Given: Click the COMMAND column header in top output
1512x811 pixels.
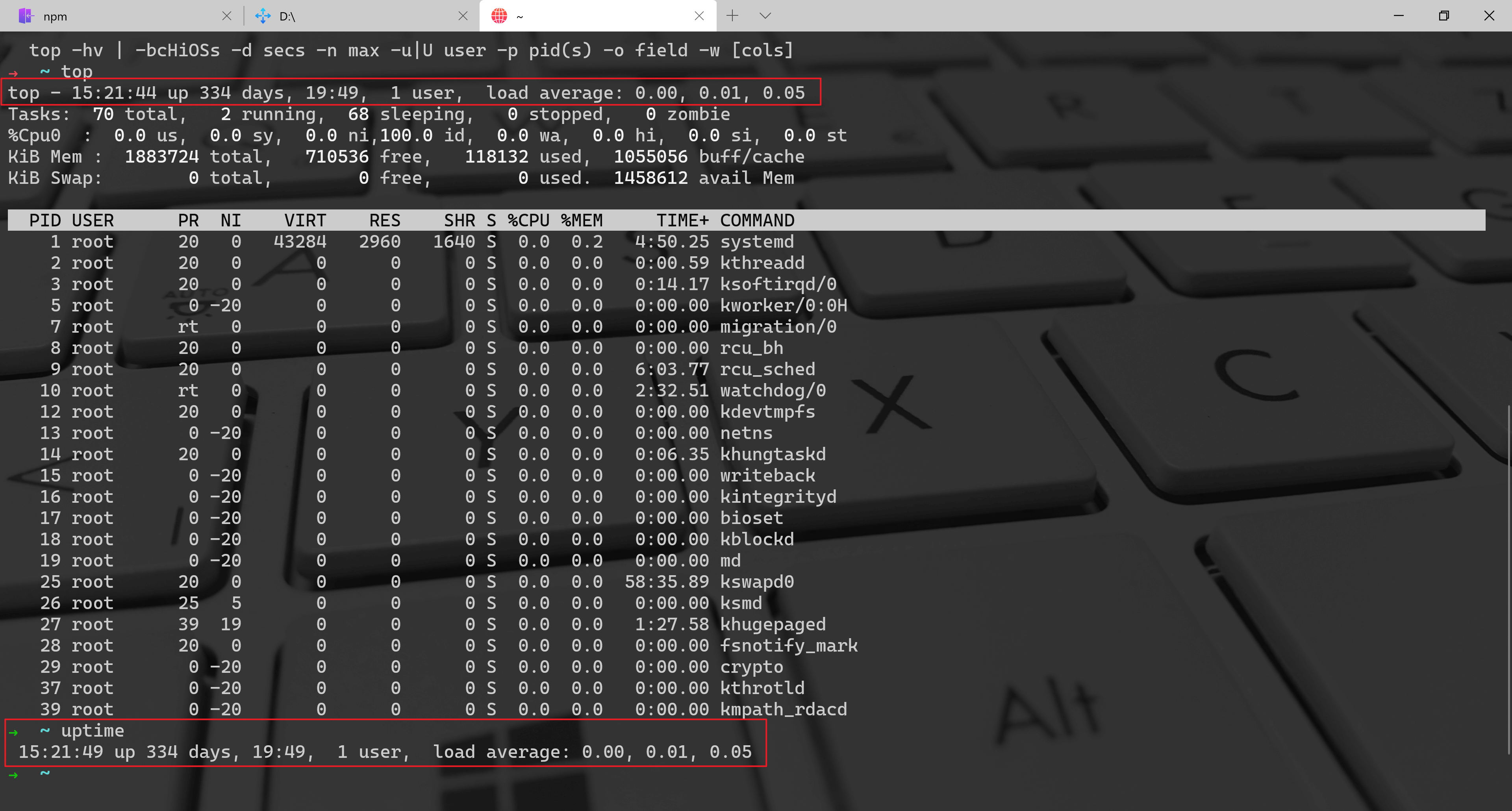Looking at the screenshot, I should [756, 220].
